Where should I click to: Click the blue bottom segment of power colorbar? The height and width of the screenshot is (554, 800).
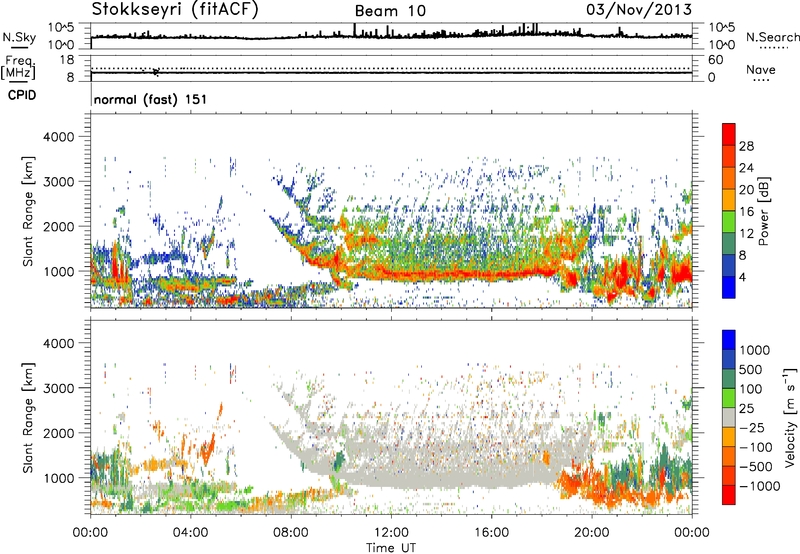click(x=729, y=288)
